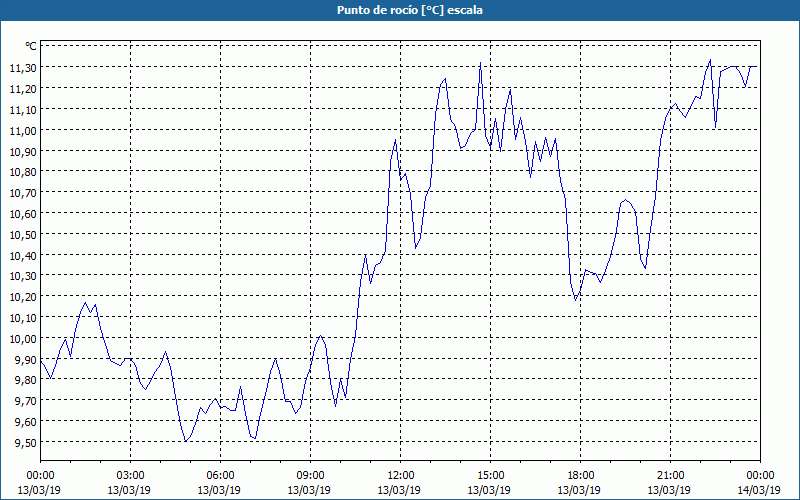
Task: Click the 9,90 axis label
Action: point(26,359)
